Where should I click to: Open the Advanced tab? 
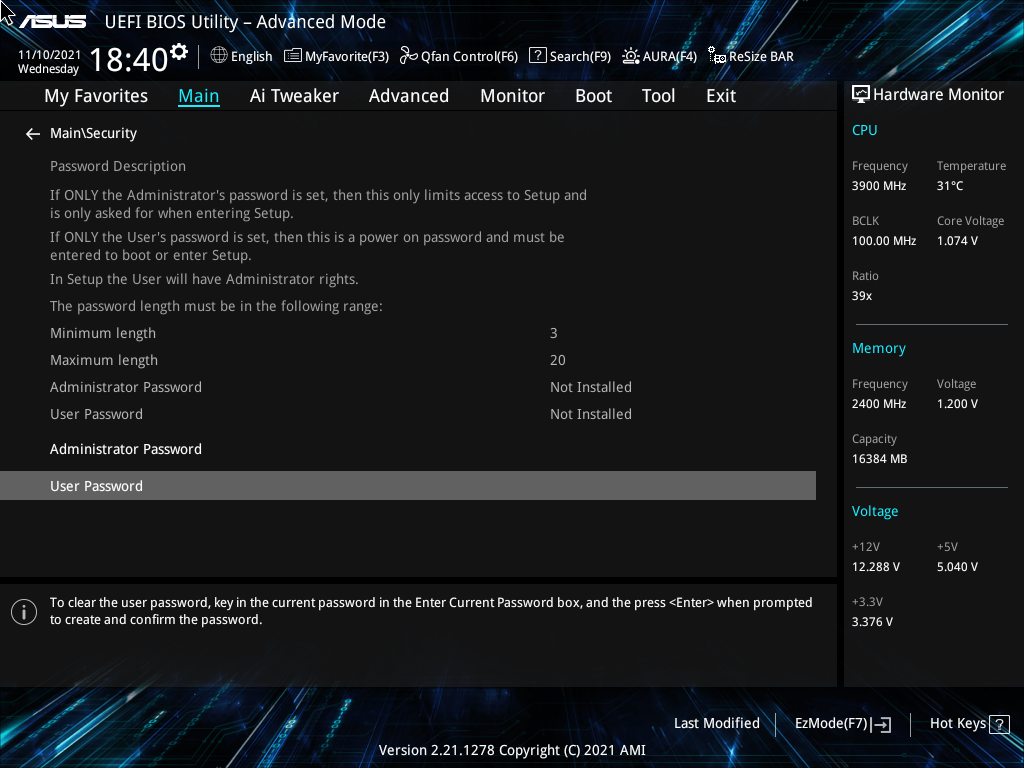(408, 96)
